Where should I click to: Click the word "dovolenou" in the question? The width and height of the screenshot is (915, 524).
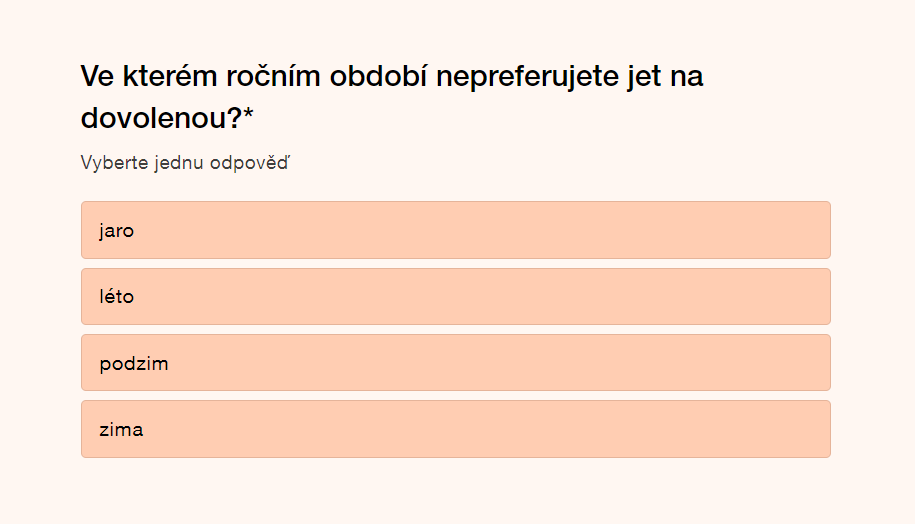[153, 118]
